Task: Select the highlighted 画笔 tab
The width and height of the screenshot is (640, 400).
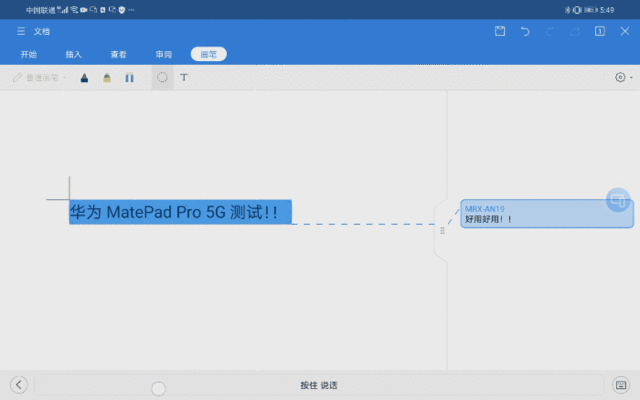Action: (209, 54)
